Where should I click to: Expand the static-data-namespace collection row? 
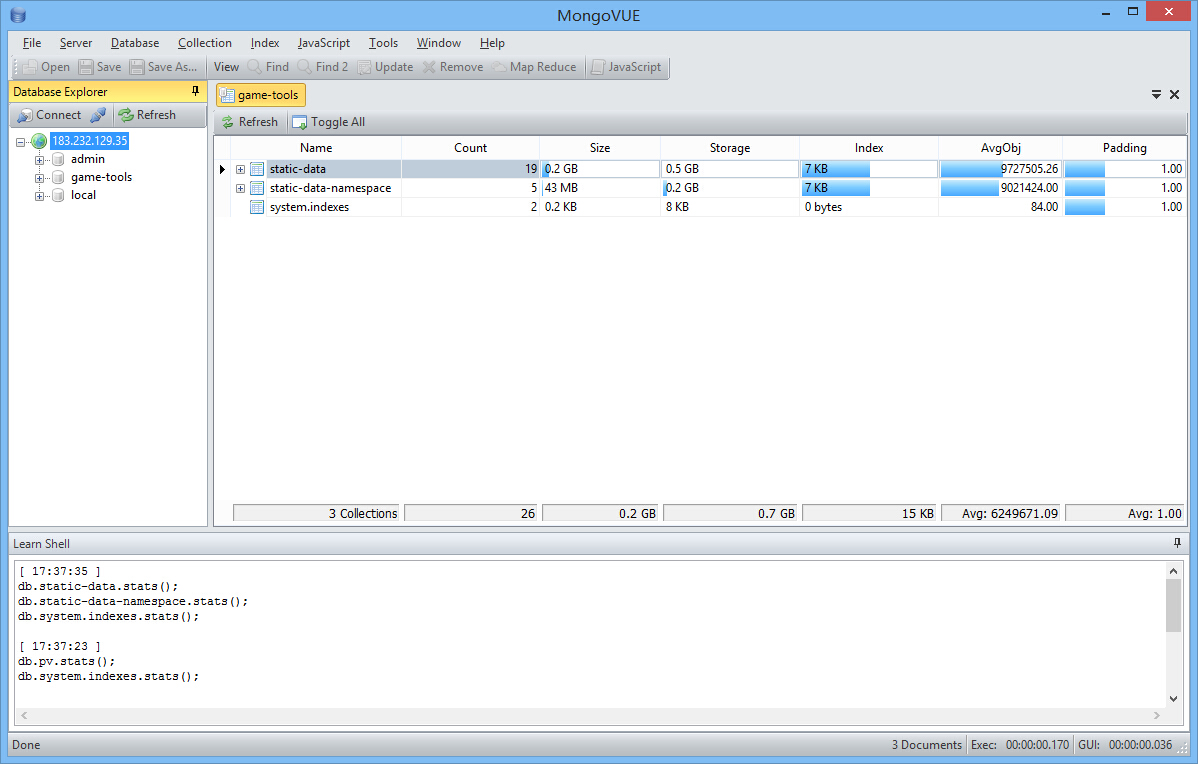(240, 189)
